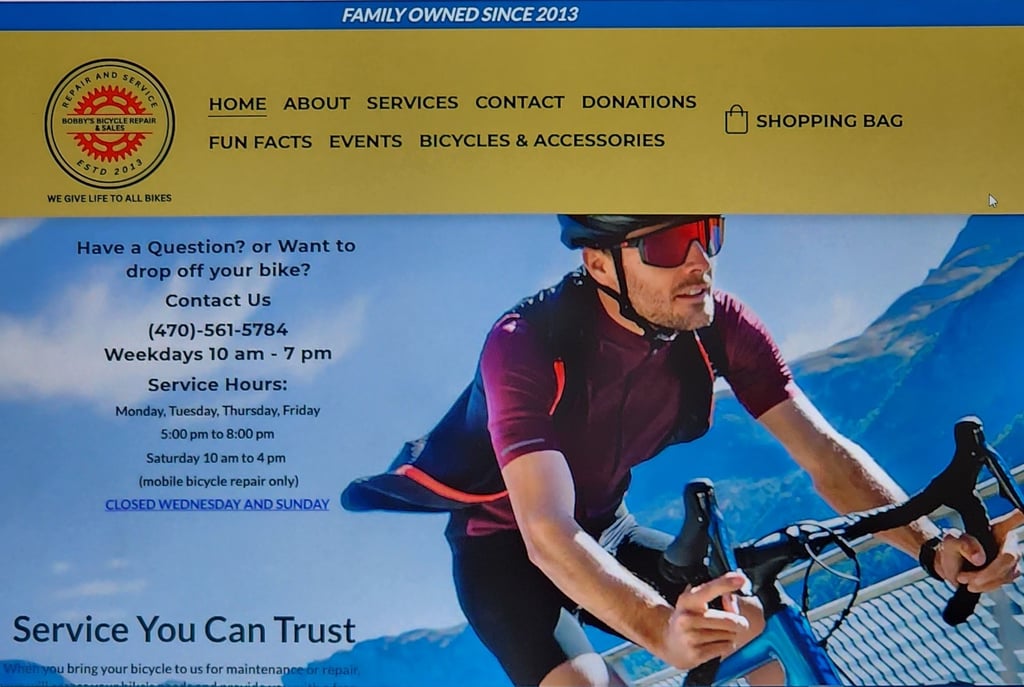The height and width of the screenshot is (687, 1024).
Task: Click the Closed Wednesday and Sunday link
Action: click(217, 504)
